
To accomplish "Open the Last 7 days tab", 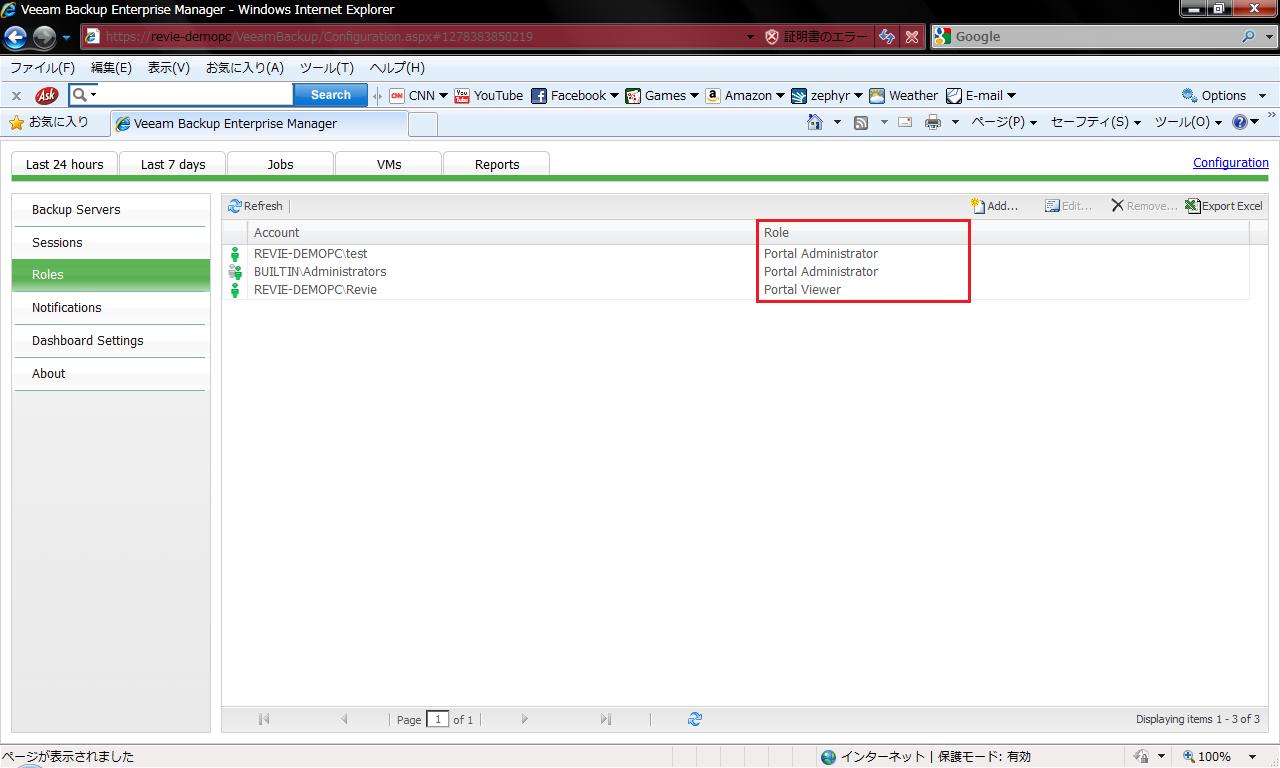I will [173, 164].
